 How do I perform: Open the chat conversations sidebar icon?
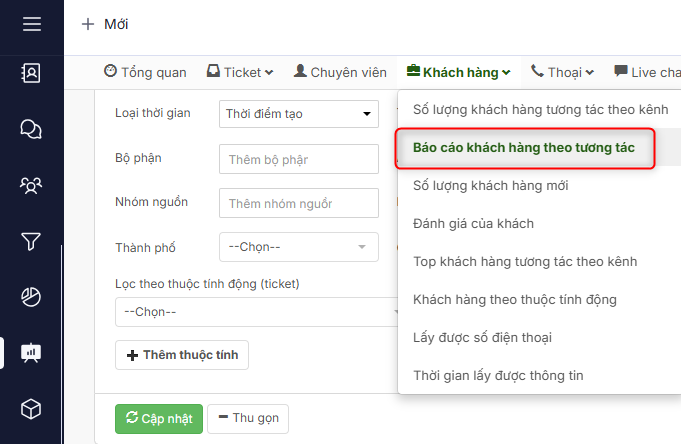click(31, 129)
